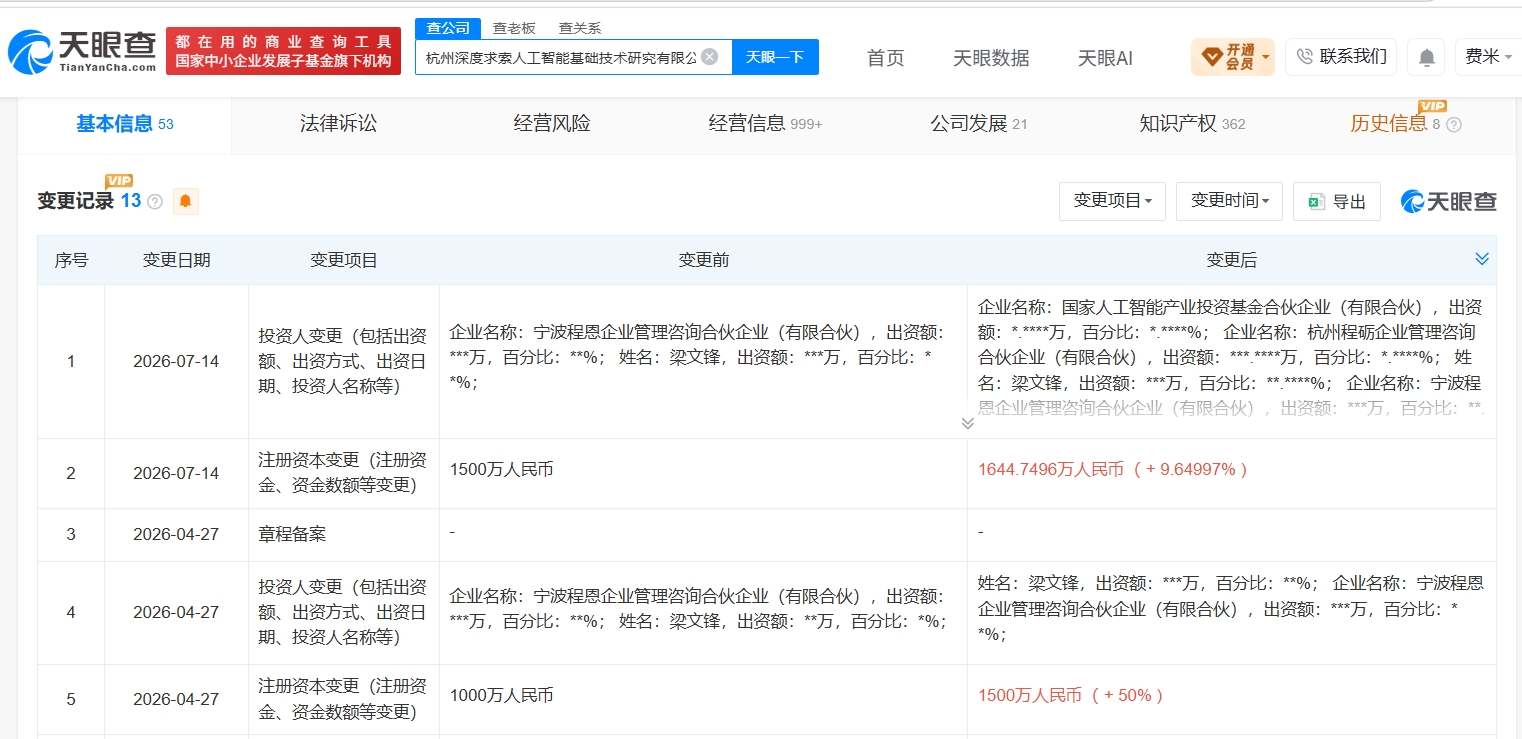
Task: Expand truncated text in row 1 变更后
Action: pos(967,423)
